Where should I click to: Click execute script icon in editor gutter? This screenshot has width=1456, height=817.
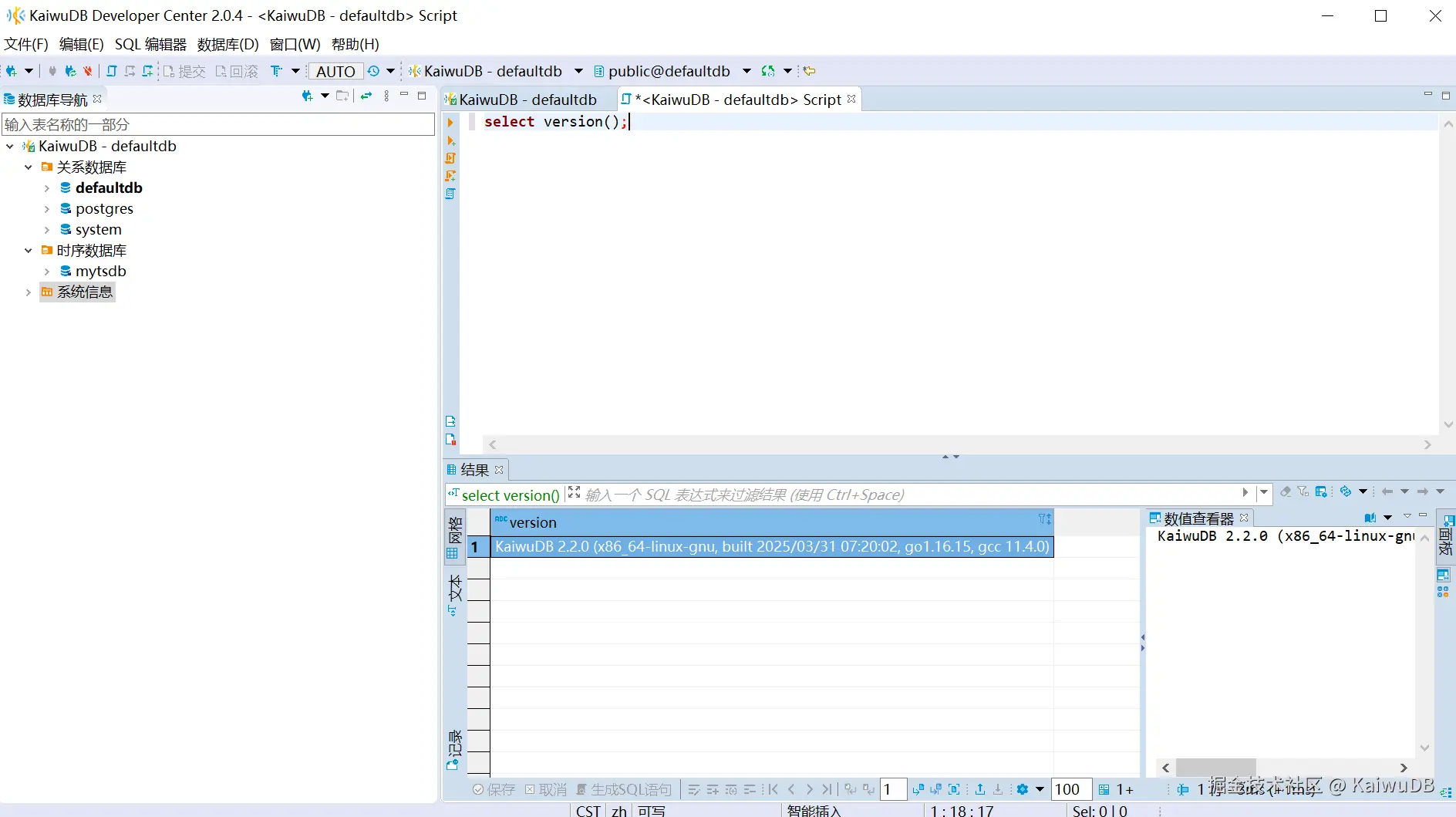coord(450,158)
